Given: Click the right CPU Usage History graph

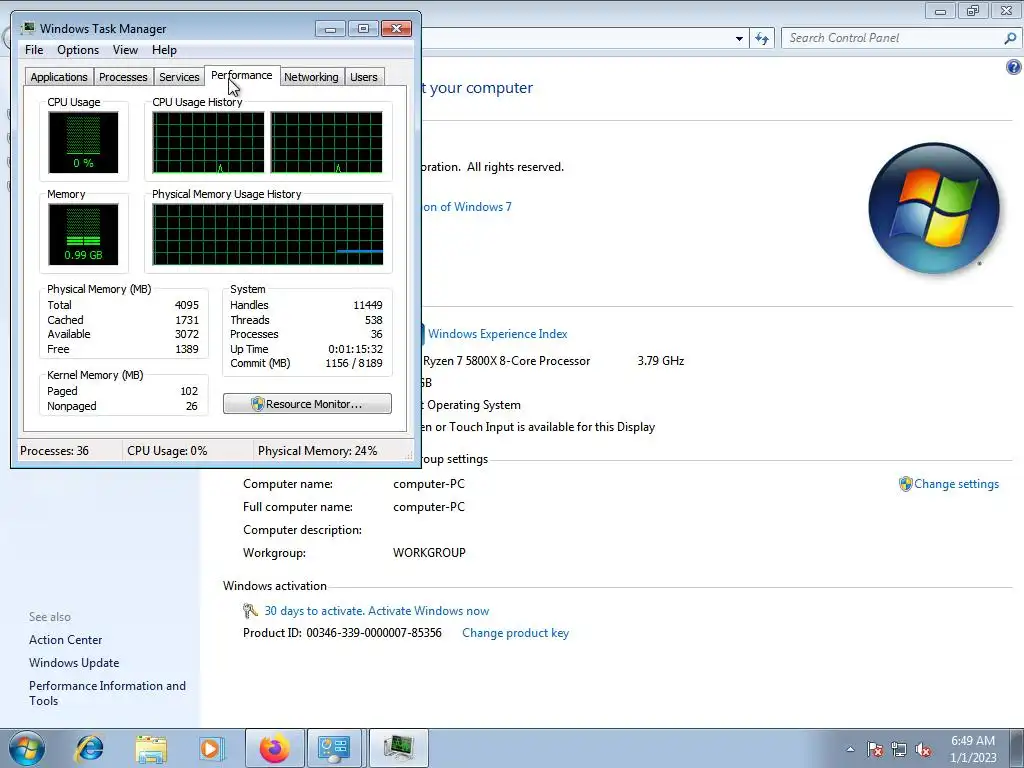Looking at the screenshot, I should [x=327, y=142].
